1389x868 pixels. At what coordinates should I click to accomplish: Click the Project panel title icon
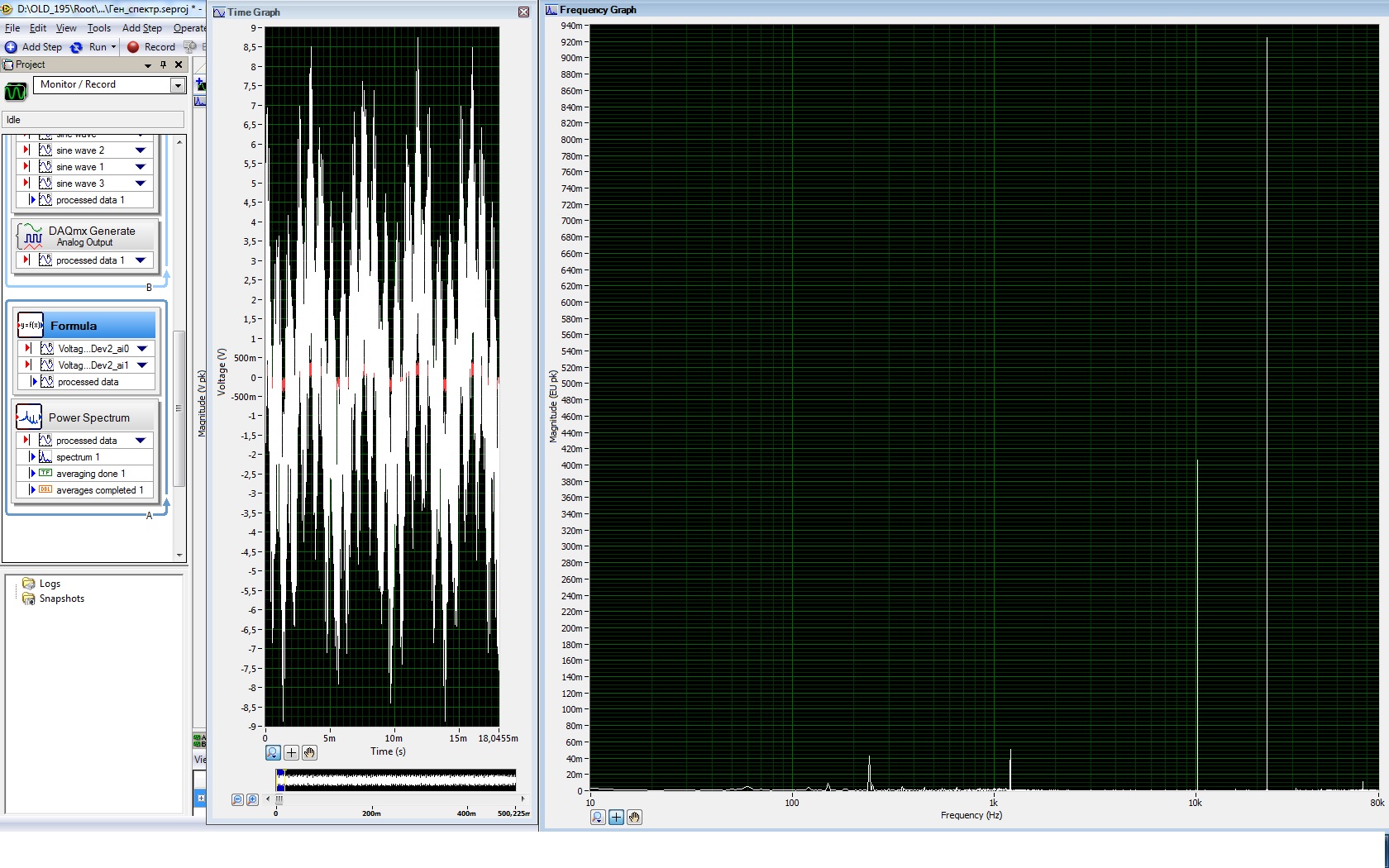coord(8,64)
